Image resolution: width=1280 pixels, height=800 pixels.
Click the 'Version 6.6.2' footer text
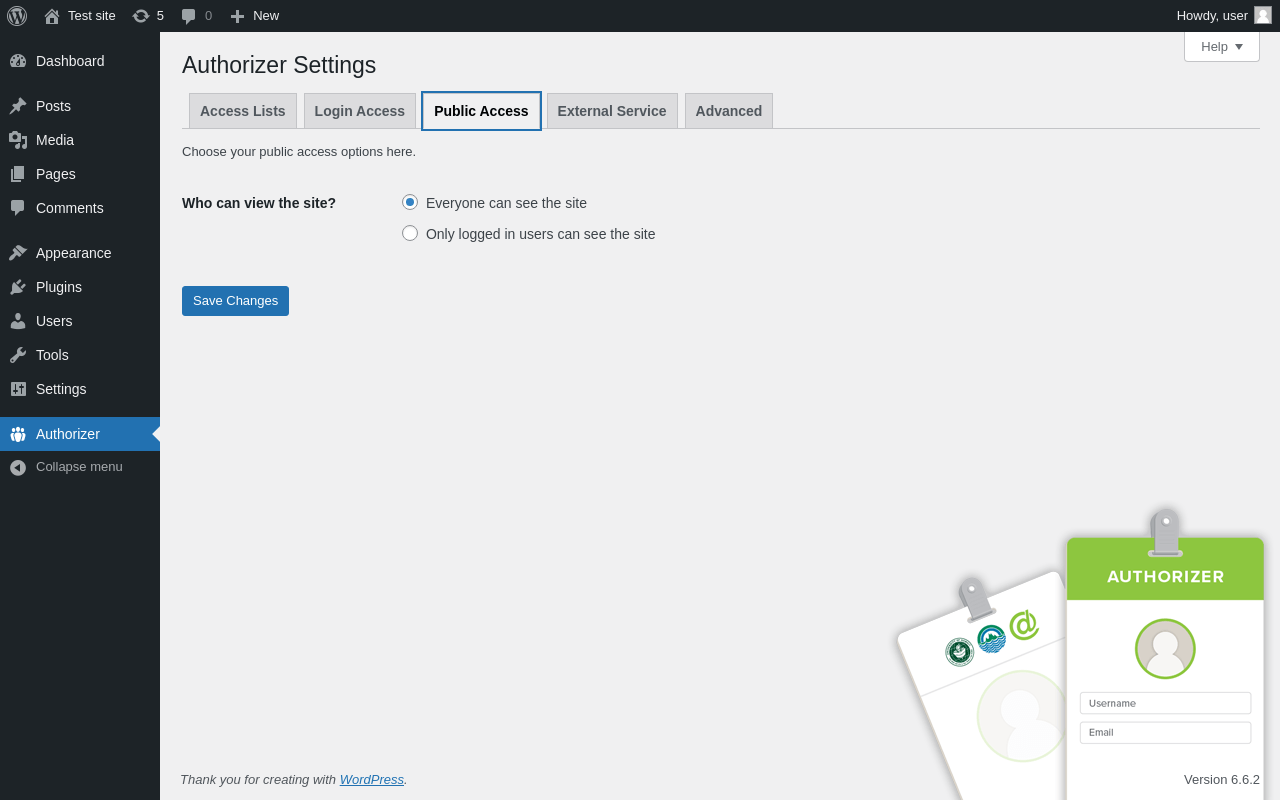click(1222, 779)
